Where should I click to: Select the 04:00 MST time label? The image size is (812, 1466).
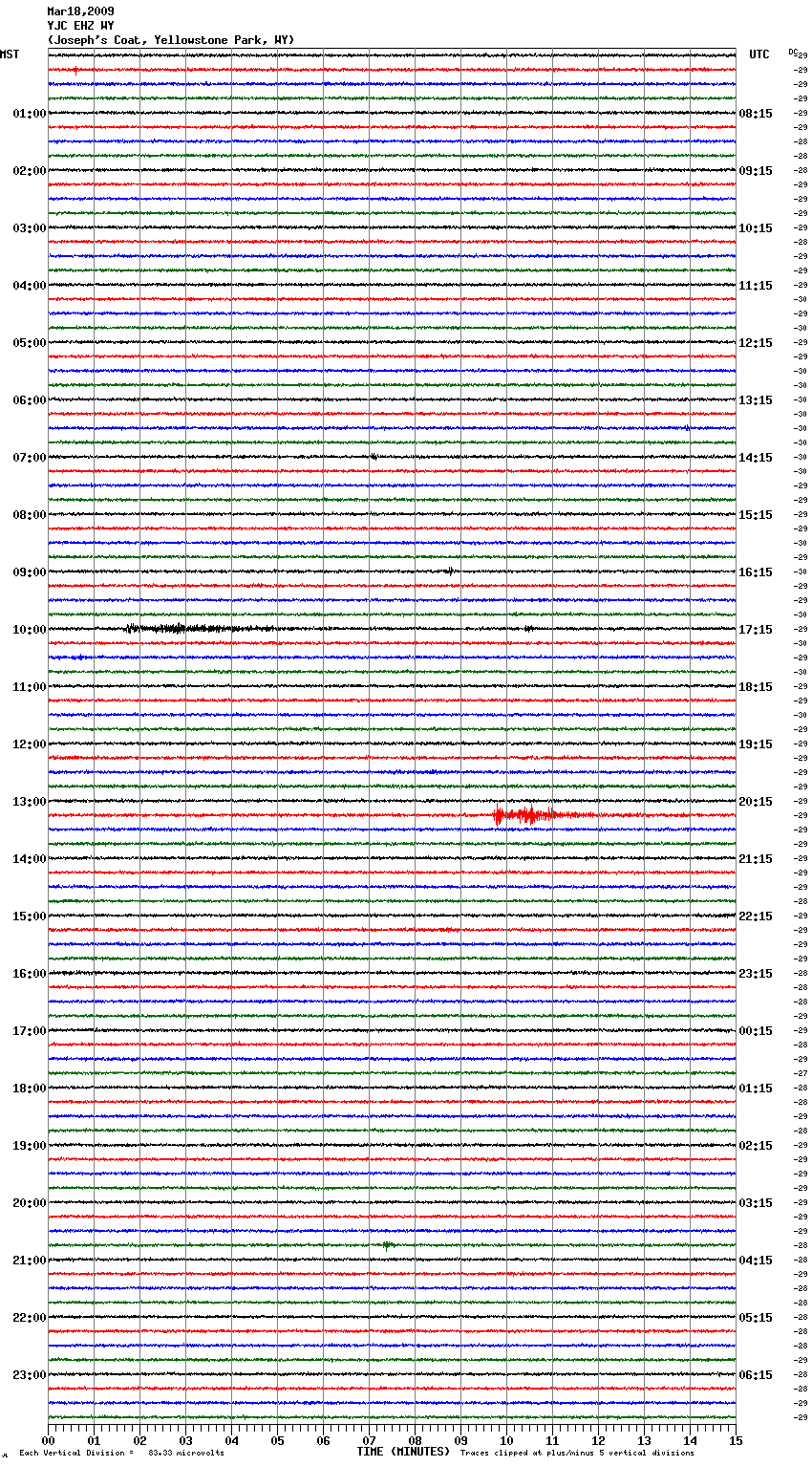pos(30,286)
